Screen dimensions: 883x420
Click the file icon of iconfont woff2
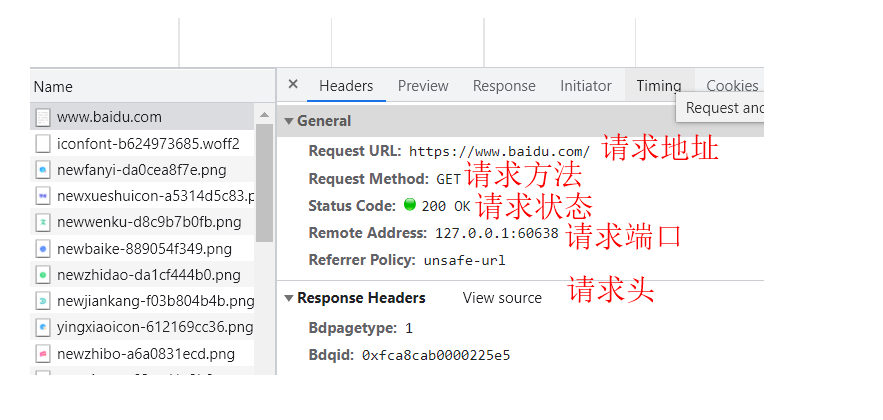43,144
